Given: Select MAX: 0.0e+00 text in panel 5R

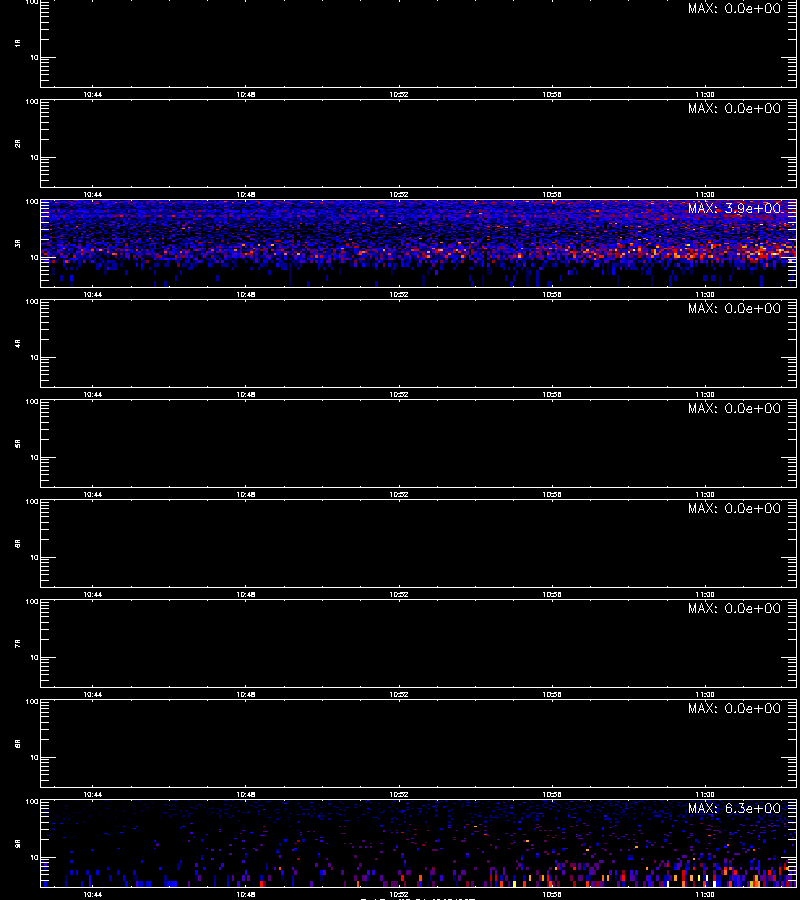Looking at the screenshot, I should 735,408.
